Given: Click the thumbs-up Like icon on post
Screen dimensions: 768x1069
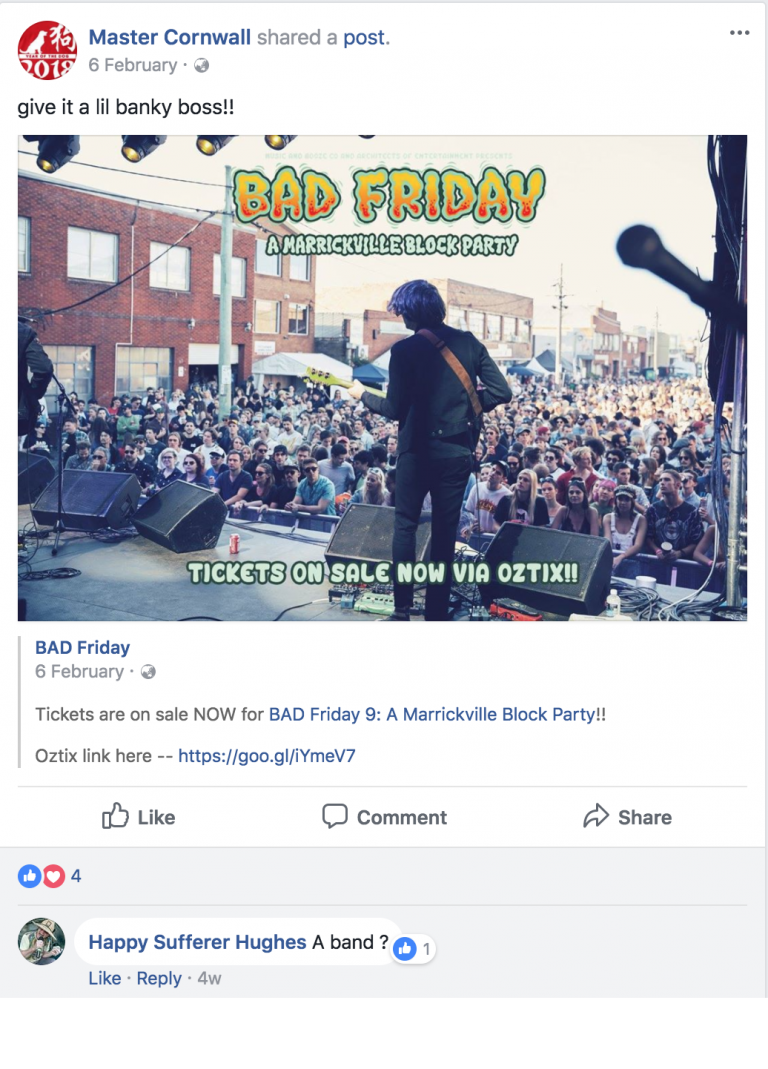Looking at the screenshot, I should [x=115, y=815].
